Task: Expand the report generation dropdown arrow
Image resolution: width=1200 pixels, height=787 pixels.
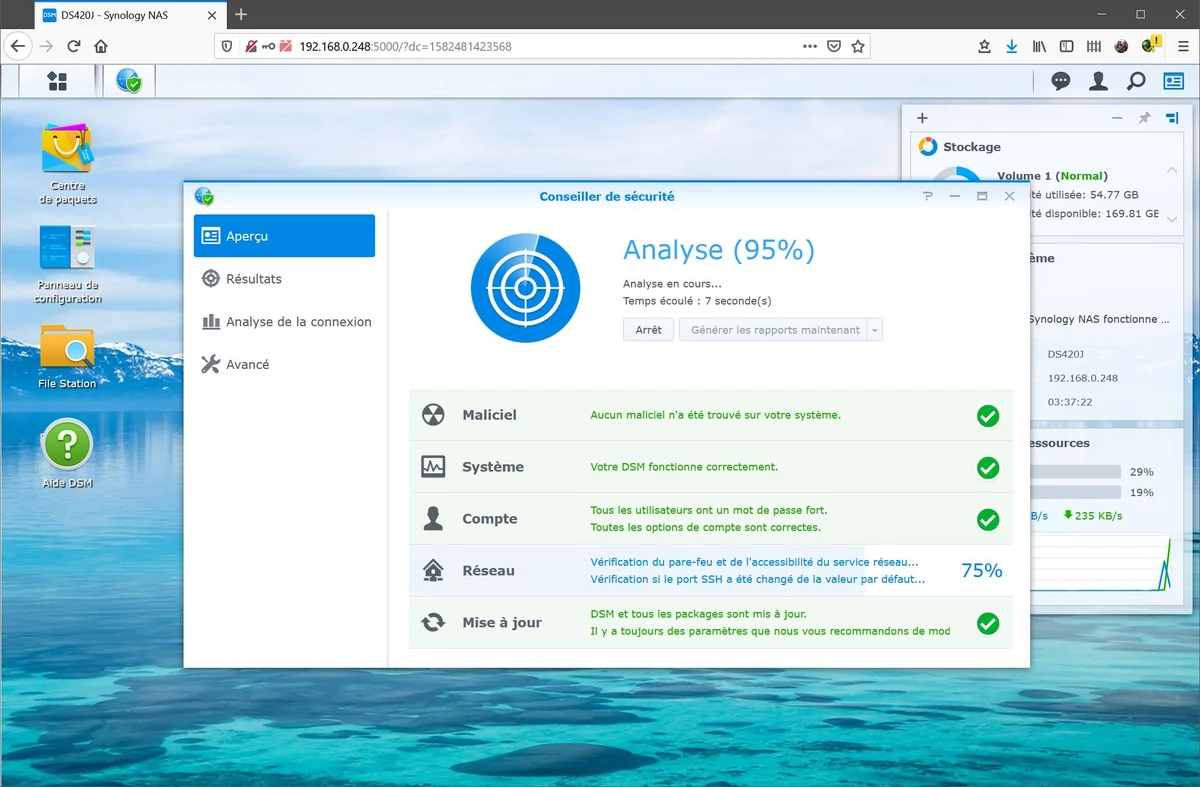Action: click(x=875, y=330)
